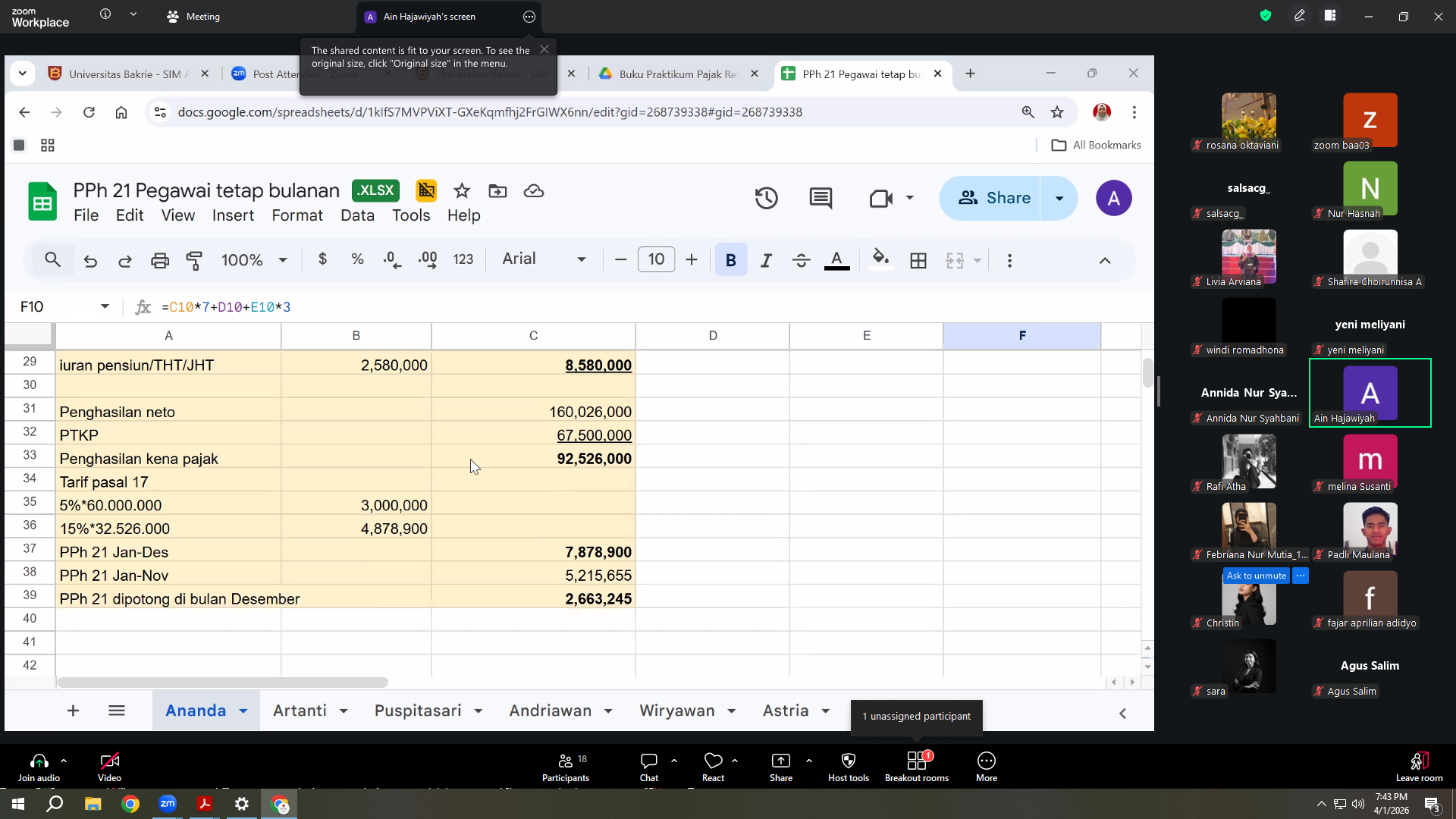Click the Share button in Sheets

[x=990, y=199]
